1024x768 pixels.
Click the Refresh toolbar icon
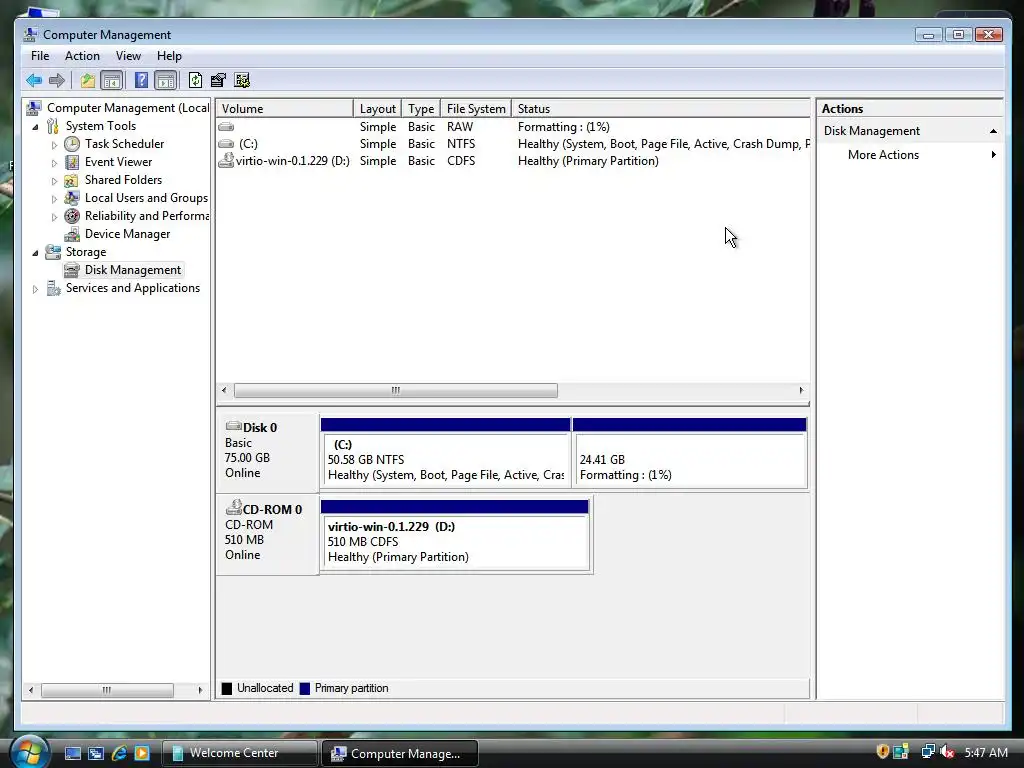(x=195, y=80)
